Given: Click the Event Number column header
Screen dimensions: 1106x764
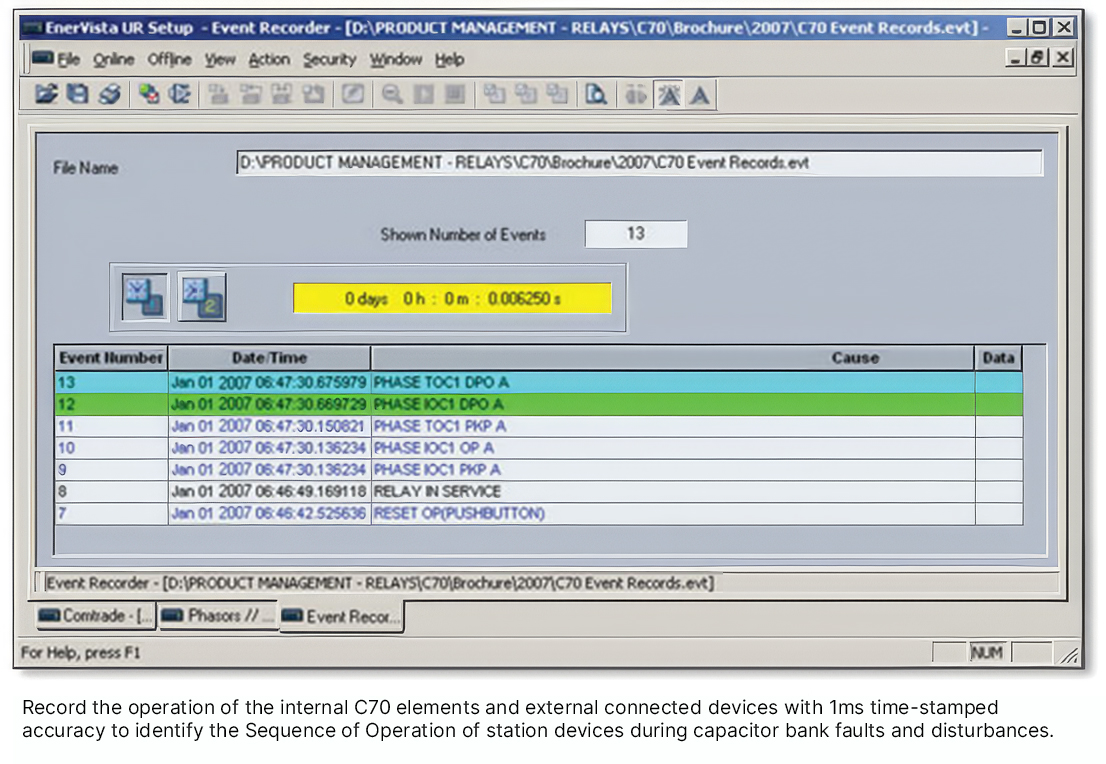Looking at the screenshot, I should tap(111, 358).
